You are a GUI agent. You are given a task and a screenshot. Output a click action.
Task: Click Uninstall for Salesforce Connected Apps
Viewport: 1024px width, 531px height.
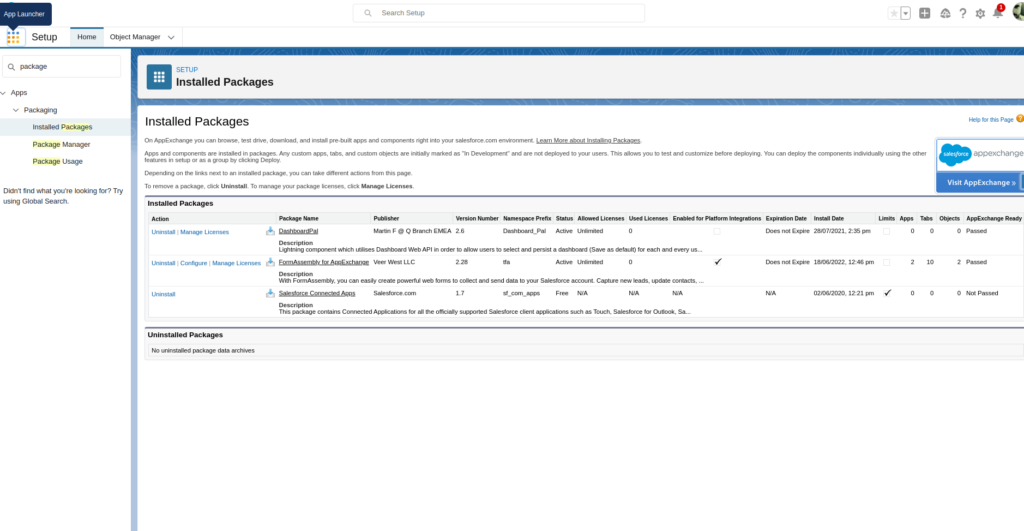point(163,294)
